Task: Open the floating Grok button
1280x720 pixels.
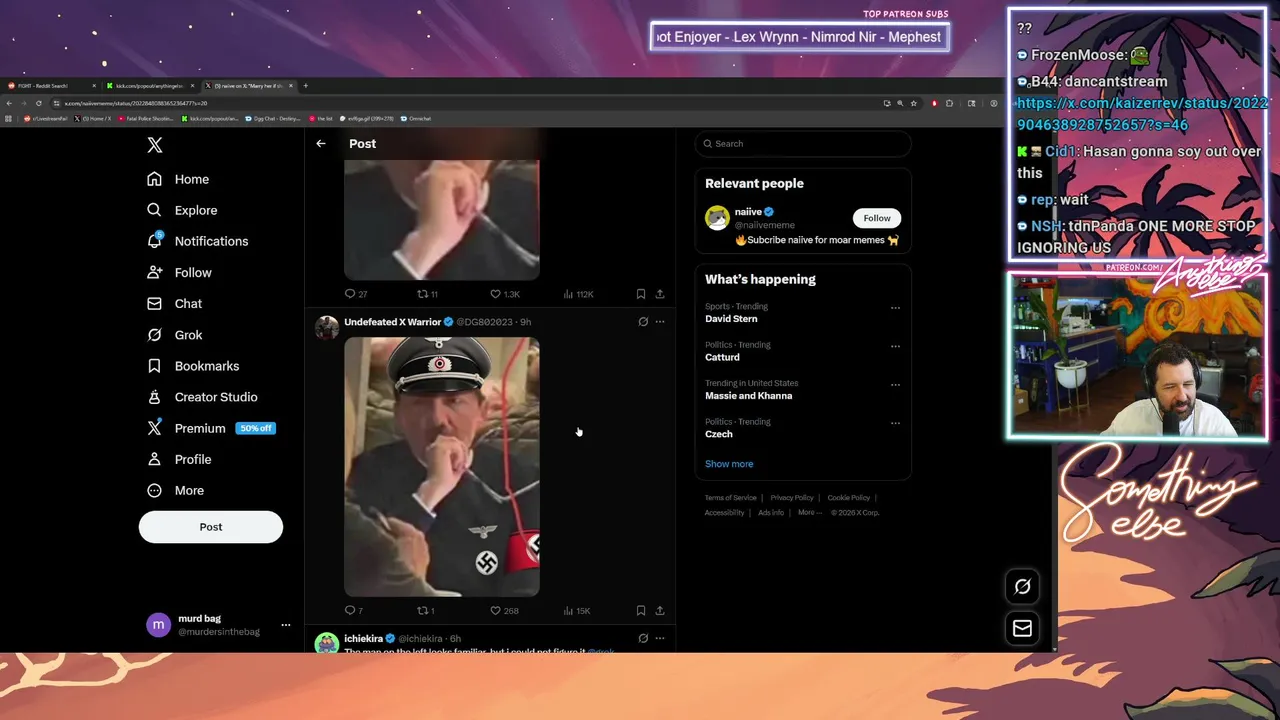Action: pos(1022,587)
